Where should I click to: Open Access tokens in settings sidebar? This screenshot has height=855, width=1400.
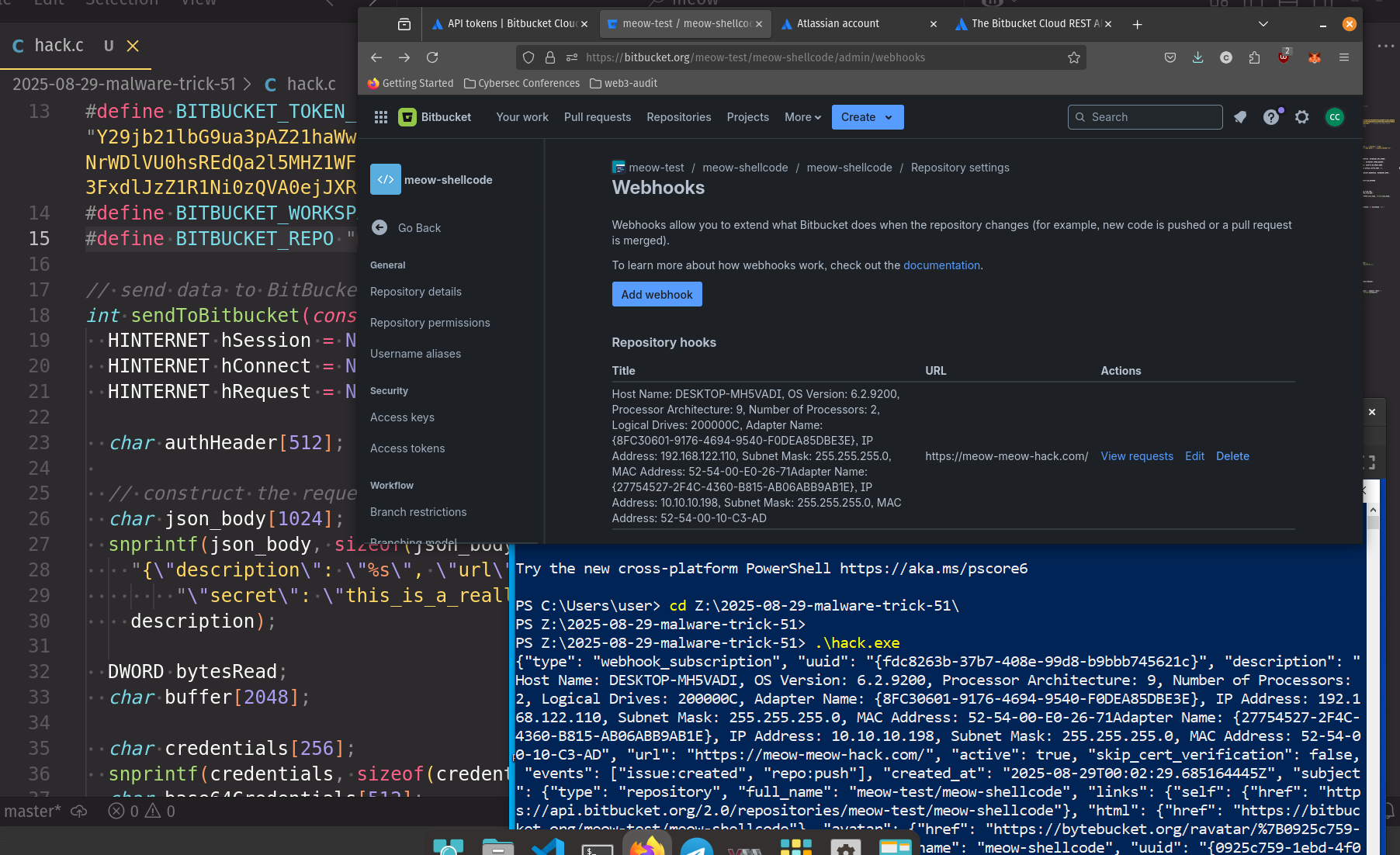click(x=407, y=448)
